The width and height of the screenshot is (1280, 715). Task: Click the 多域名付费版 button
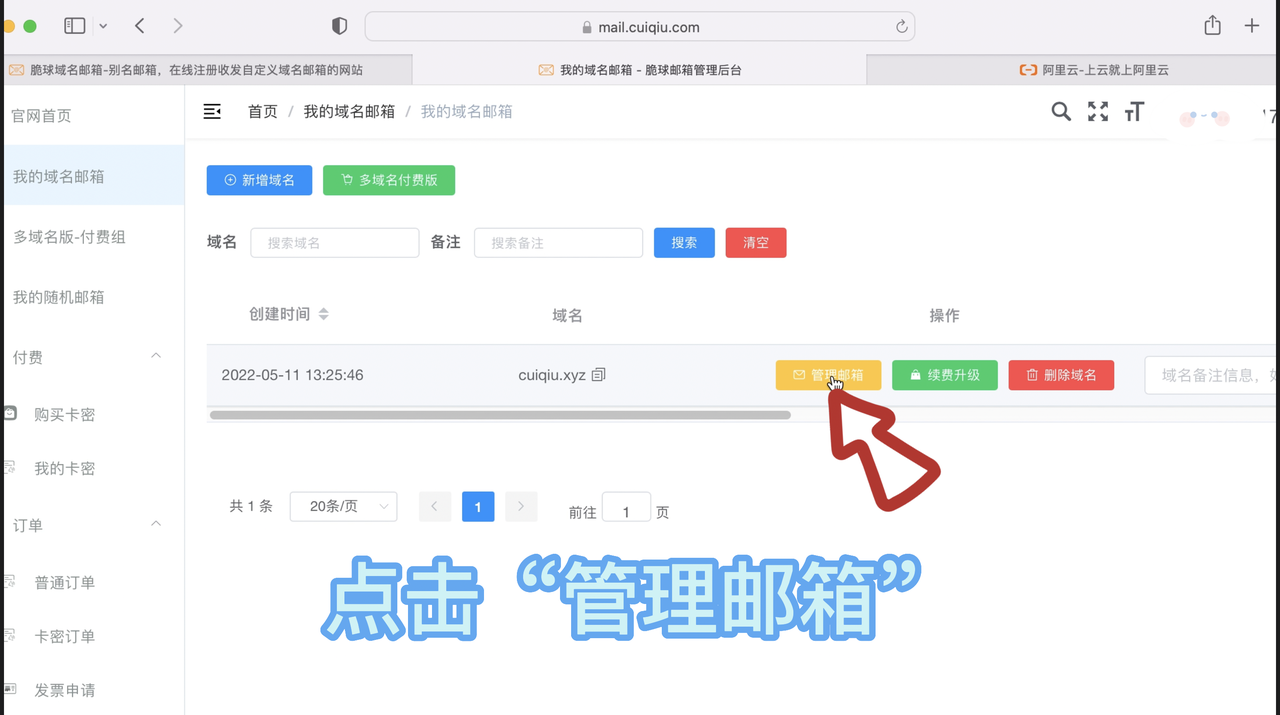point(389,180)
